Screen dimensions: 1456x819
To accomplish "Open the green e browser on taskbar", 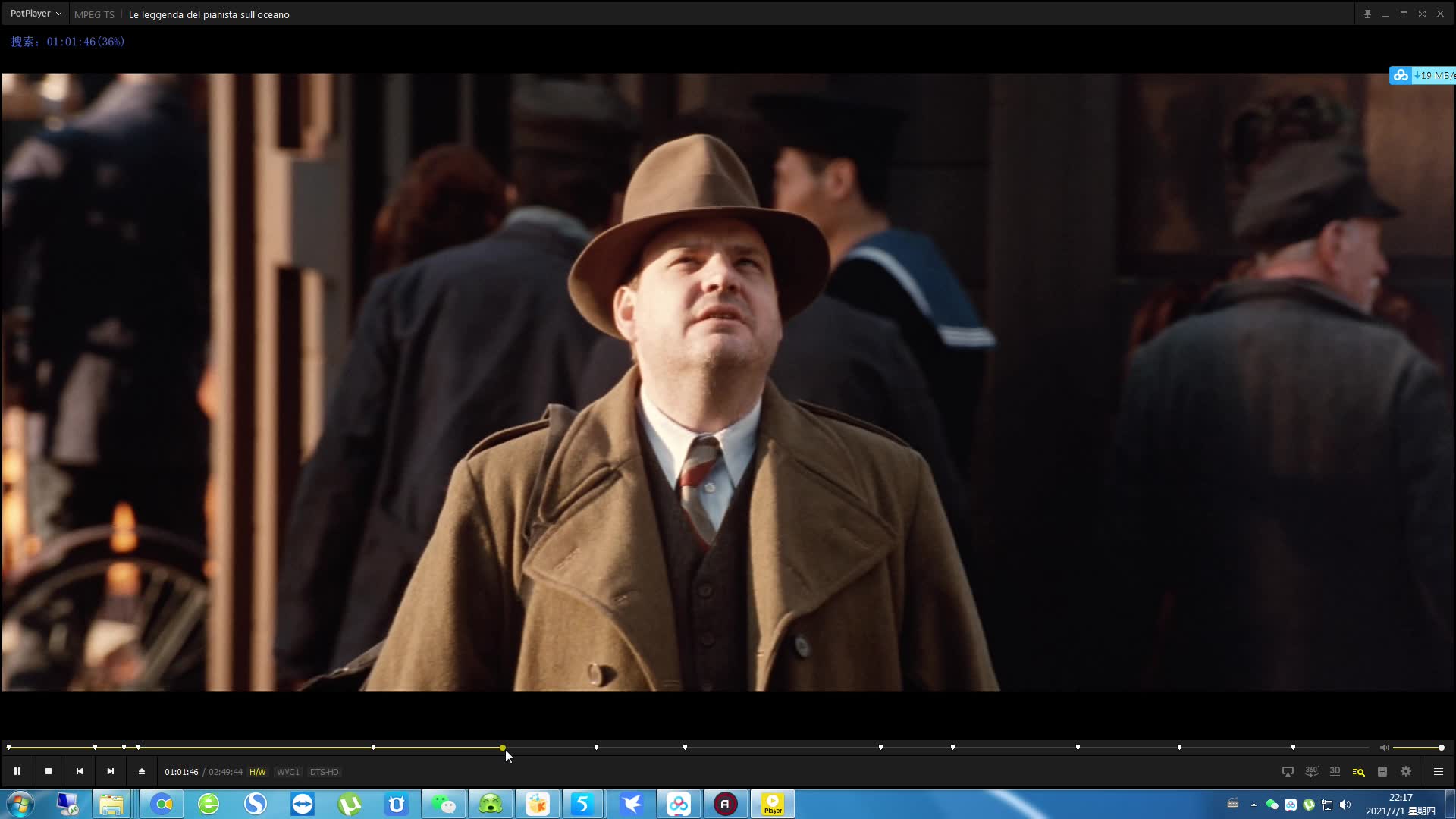I will click(x=209, y=804).
